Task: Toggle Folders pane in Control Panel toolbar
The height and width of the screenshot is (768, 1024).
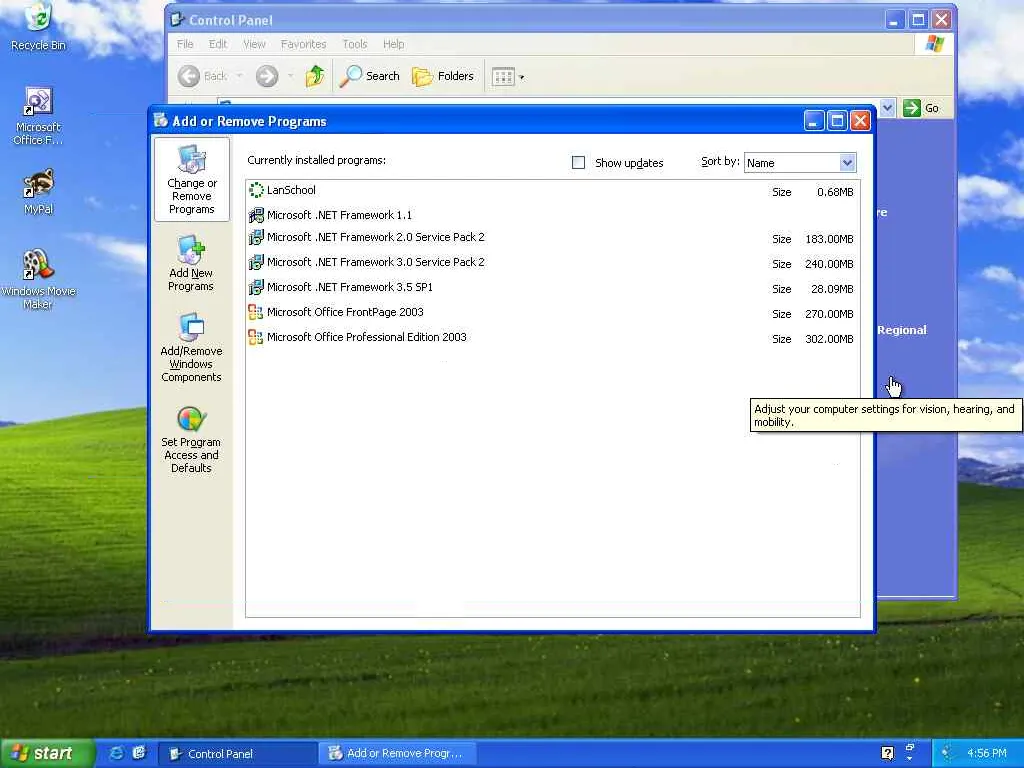Action: click(x=443, y=76)
